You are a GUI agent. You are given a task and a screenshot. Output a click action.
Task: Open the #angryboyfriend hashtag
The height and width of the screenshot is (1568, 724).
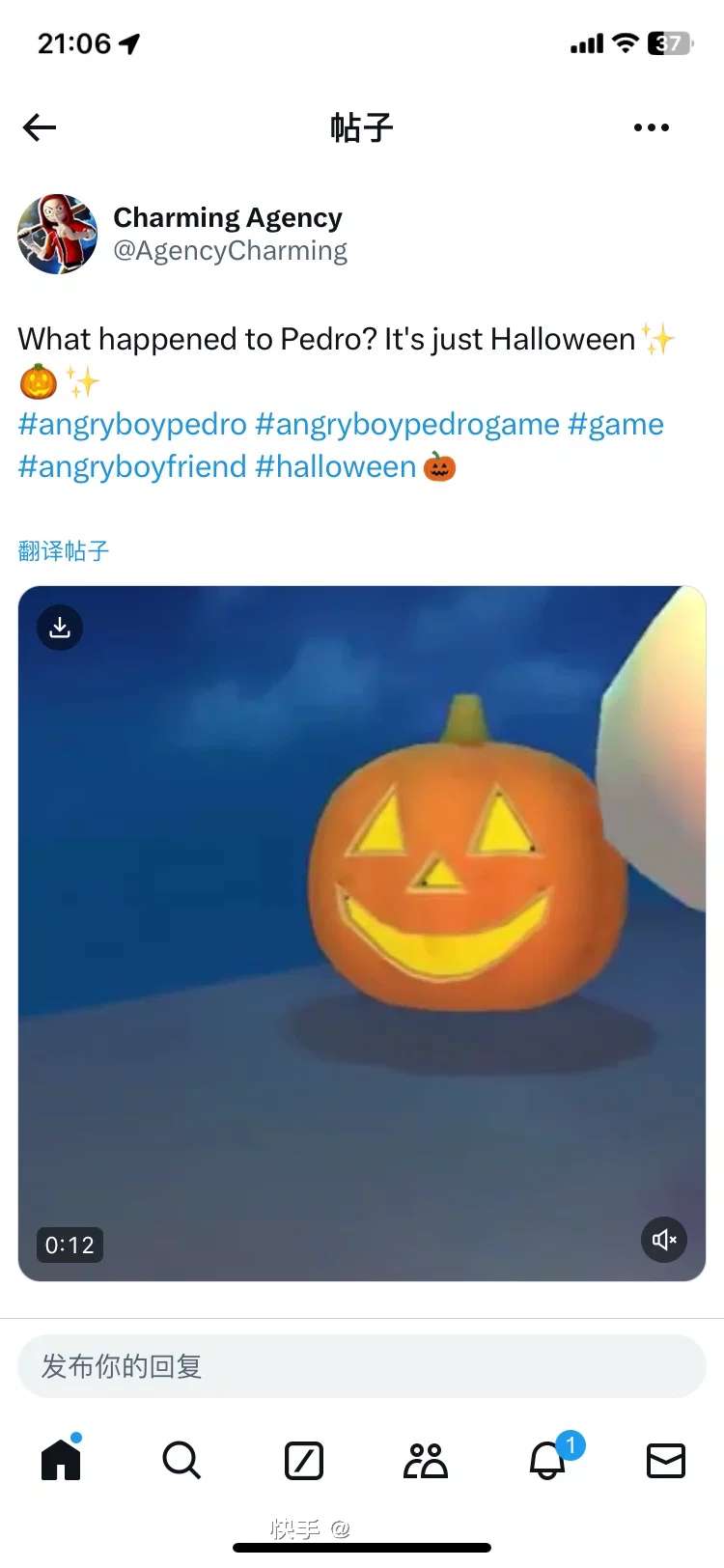pyautogui.click(x=133, y=466)
